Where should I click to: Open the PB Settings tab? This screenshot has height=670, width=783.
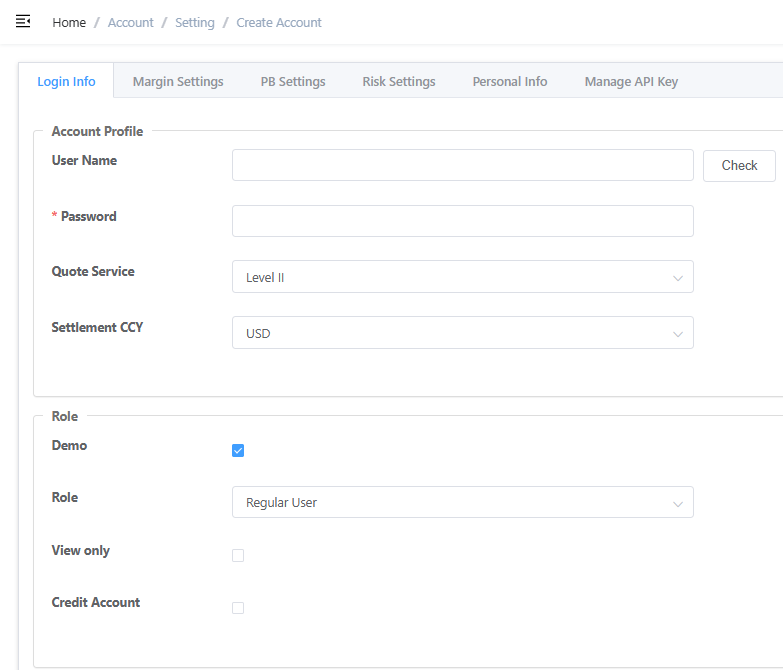pos(293,81)
